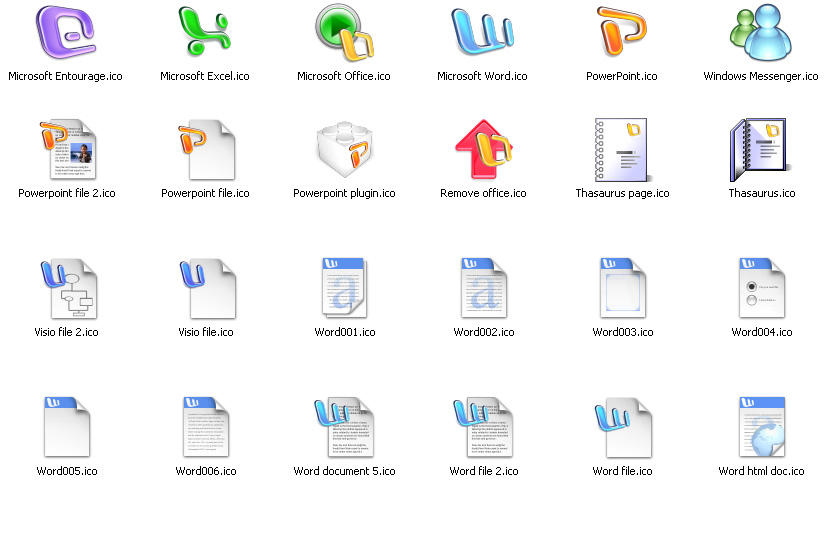Select the Word004.ico radio-button page icon
This screenshot has height=541, width=835.
click(762, 288)
